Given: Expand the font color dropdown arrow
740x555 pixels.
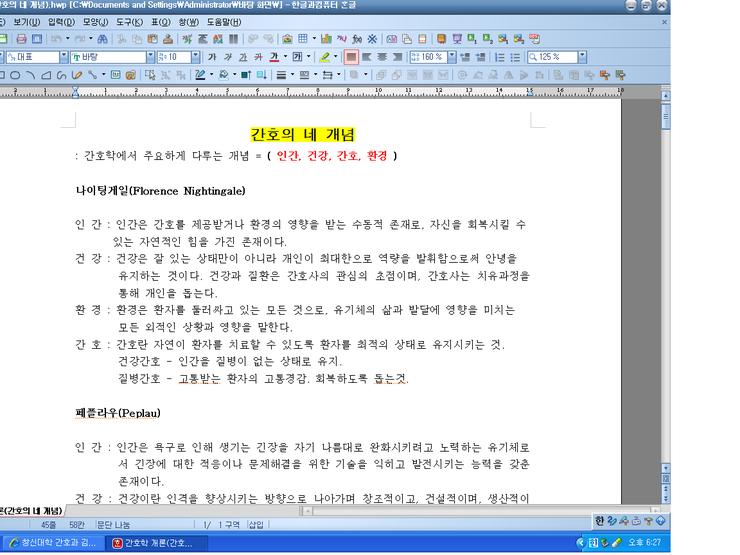Looking at the screenshot, I should [x=286, y=57].
